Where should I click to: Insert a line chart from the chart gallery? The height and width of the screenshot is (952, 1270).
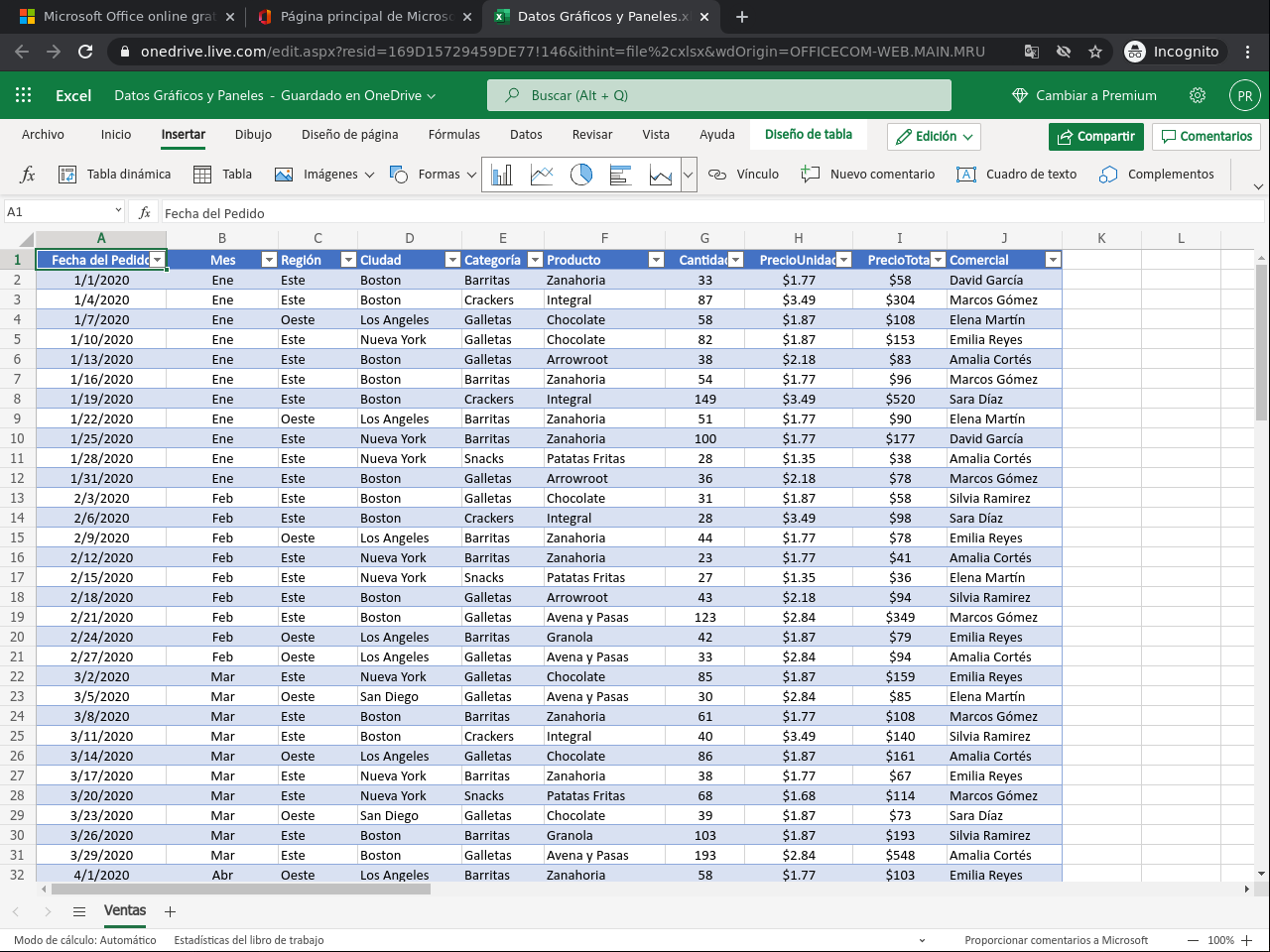click(x=542, y=176)
